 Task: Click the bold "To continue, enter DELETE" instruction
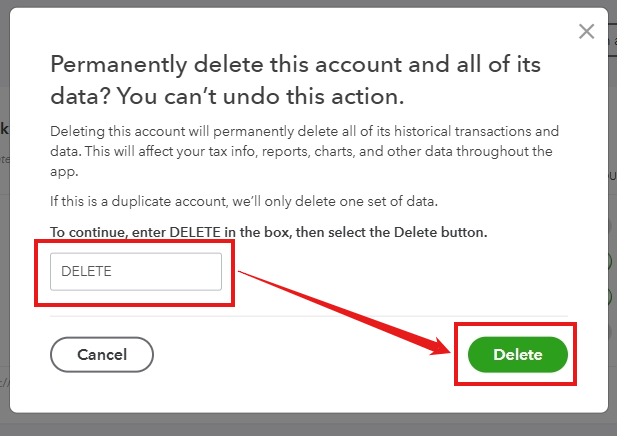pyautogui.click(x=269, y=232)
